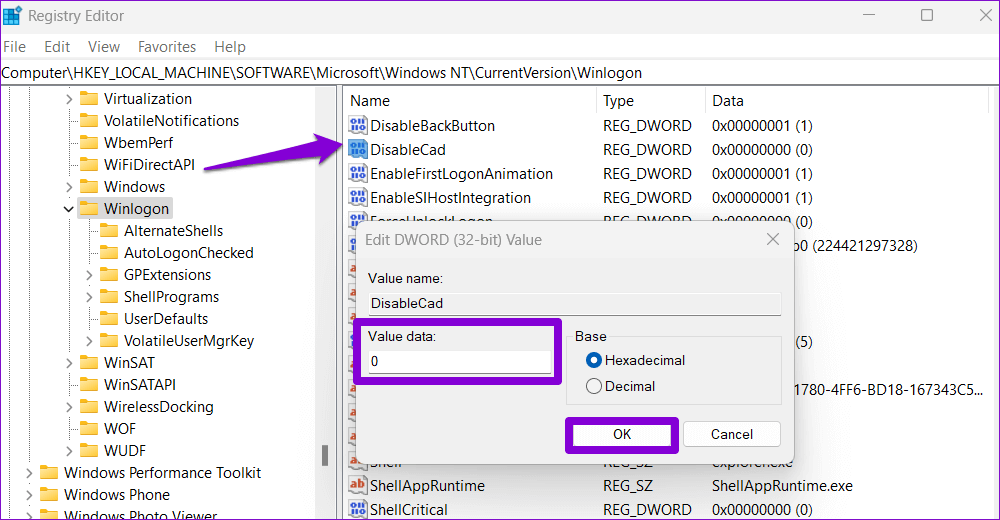The image size is (1000, 520).
Task: Click the Winlogon folder icon
Action: (89, 209)
